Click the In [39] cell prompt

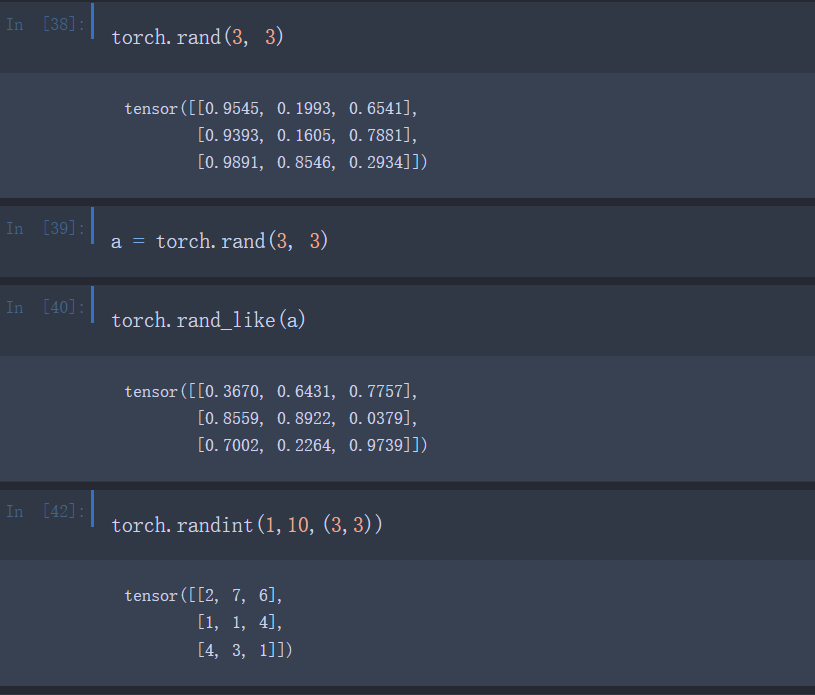(45, 228)
